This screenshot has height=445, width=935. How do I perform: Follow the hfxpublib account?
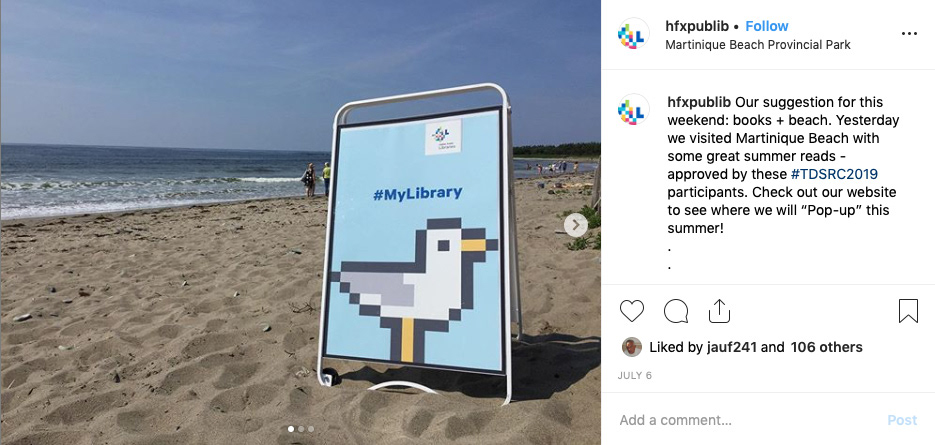click(x=767, y=26)
